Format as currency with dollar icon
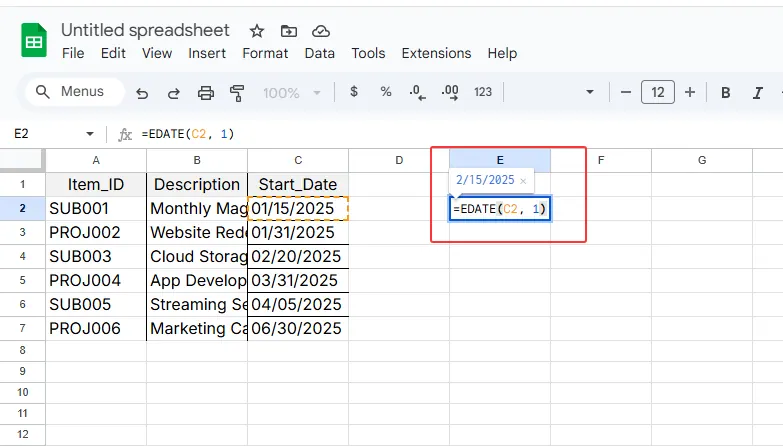Screen dimensions: 783x446 354,92
